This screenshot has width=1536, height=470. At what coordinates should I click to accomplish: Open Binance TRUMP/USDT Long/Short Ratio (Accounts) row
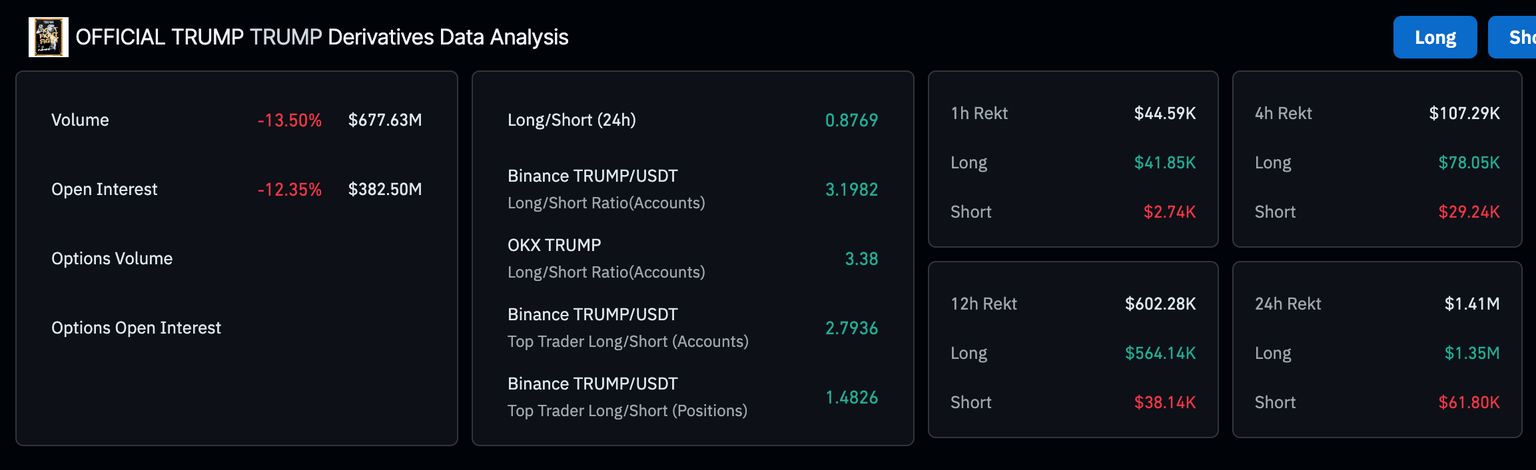click(x=606, y=189)
